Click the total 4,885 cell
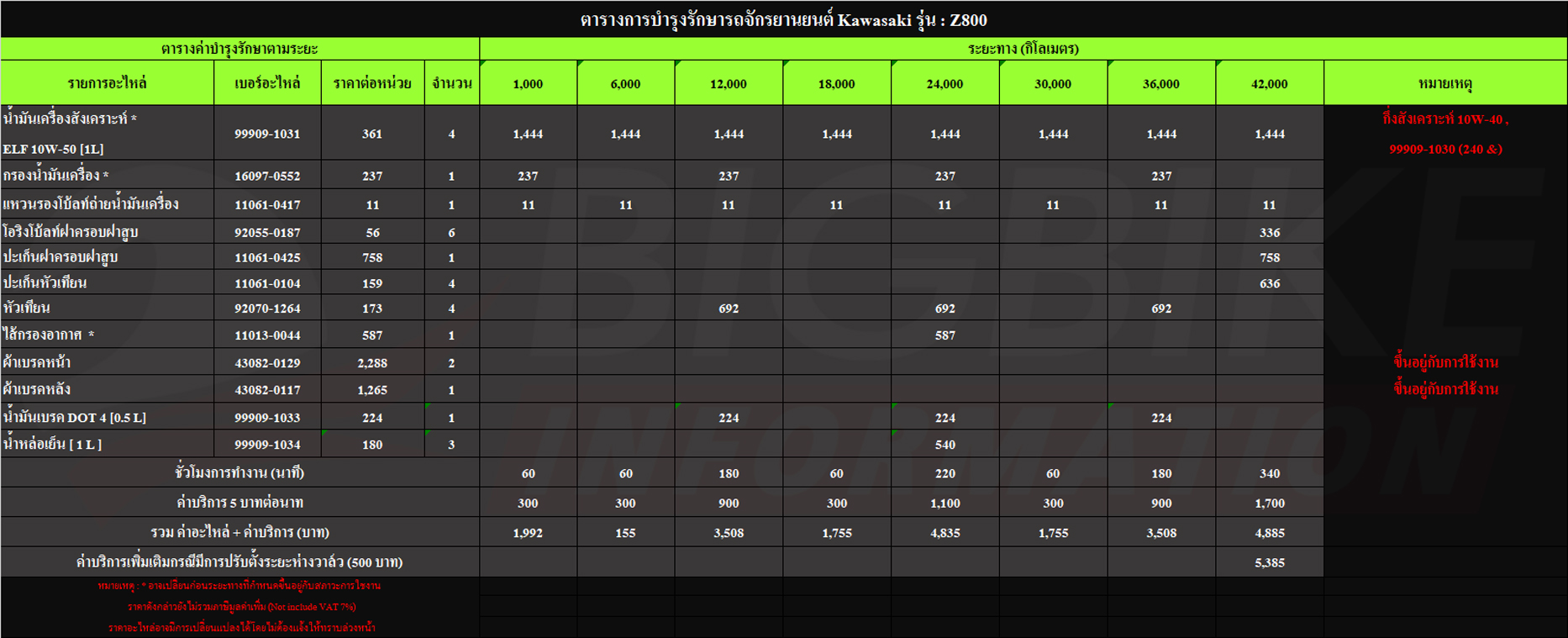The image size is (1568, 638). click(x=1270, y=532)
